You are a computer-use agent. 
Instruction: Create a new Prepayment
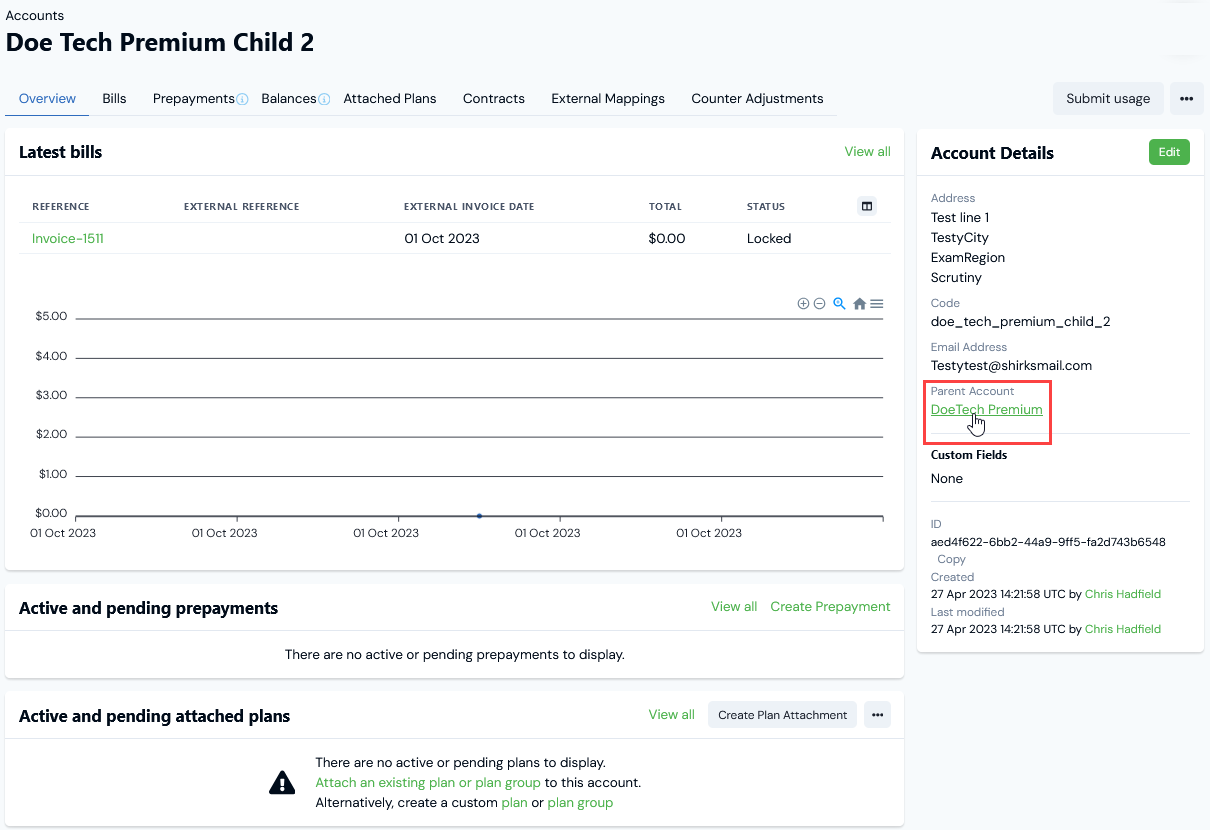point(830,606)
